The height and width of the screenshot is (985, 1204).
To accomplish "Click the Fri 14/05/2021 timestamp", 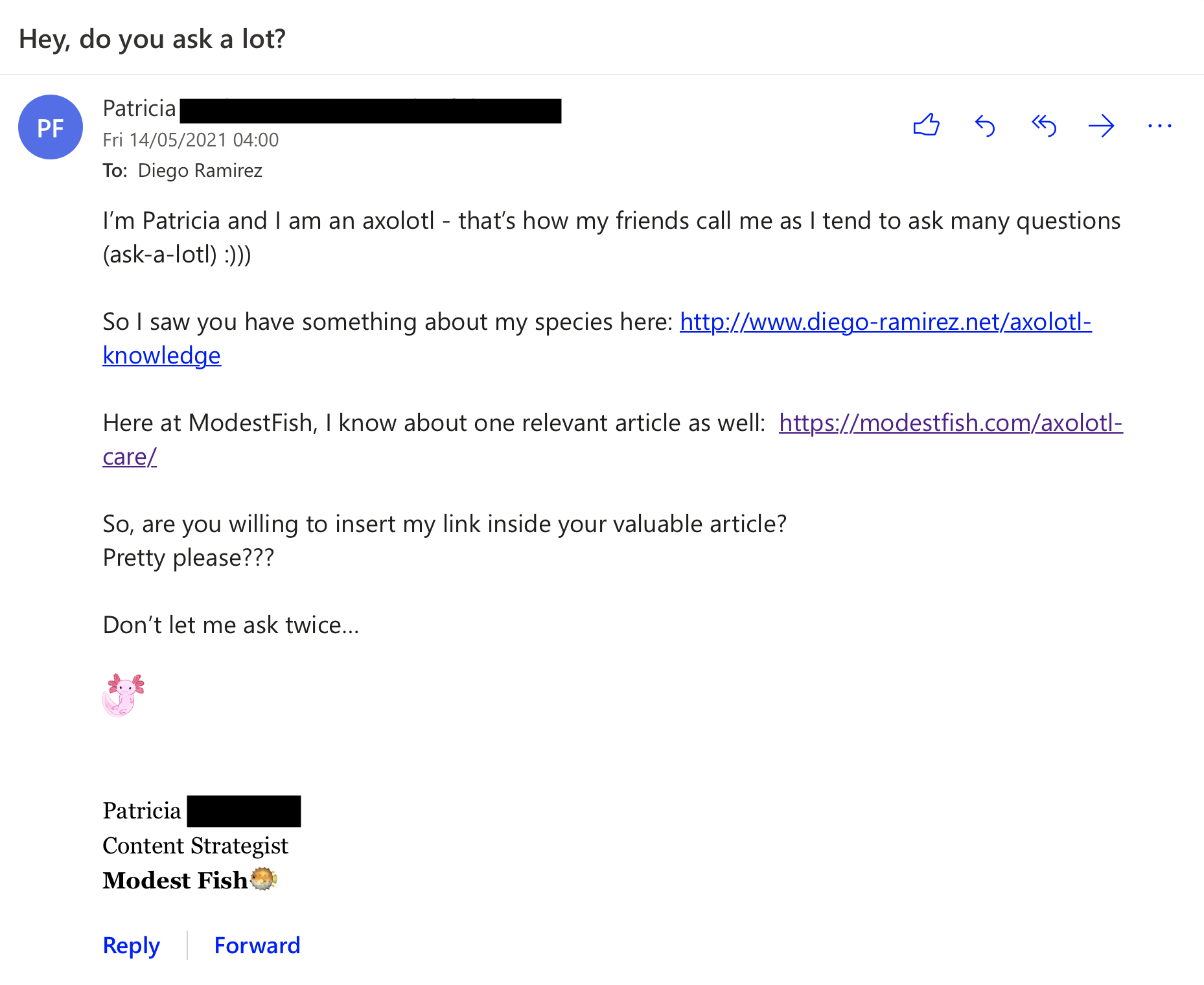I will [191, 140].
